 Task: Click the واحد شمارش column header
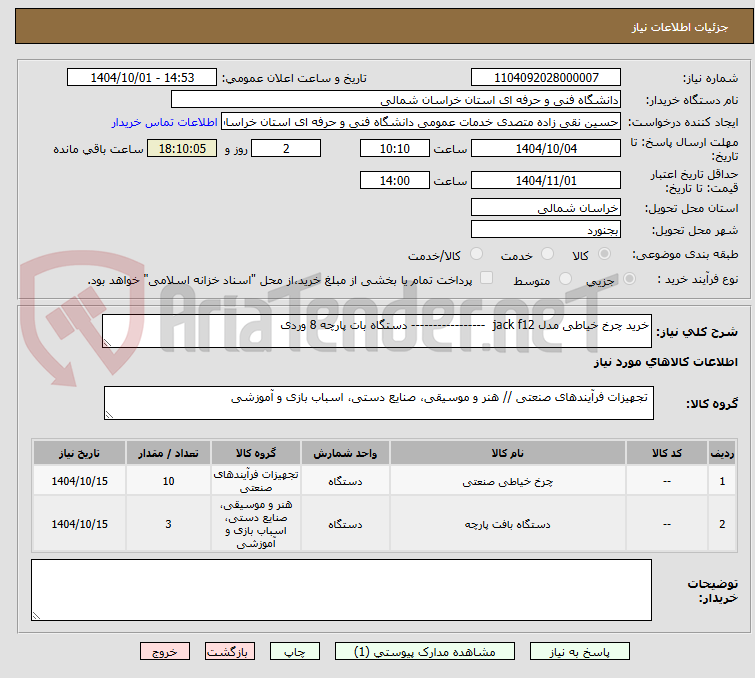pyautogui.click(x=345, y=453)
